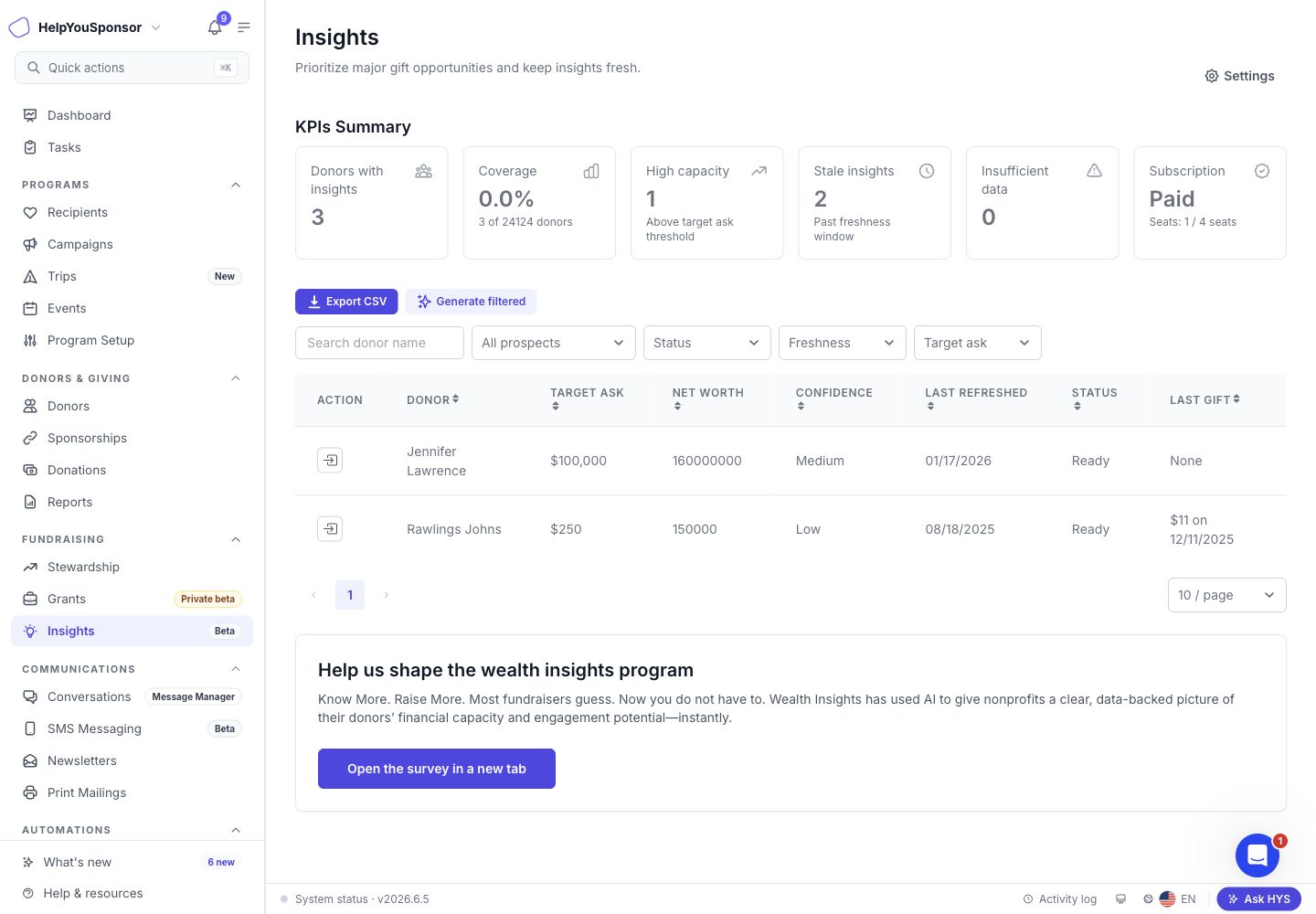This screenshot has height=914, width=1316.
Task: Open the survey in a new tab
Action: [x=437, y=769]
